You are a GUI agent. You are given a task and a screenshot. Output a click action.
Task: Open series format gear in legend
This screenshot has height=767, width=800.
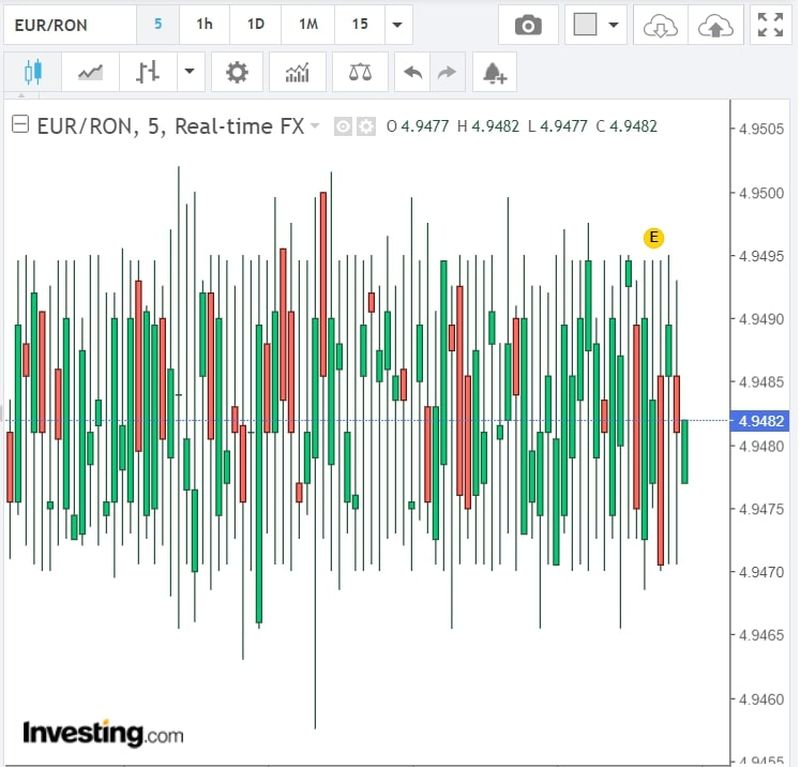pos(366,126)
